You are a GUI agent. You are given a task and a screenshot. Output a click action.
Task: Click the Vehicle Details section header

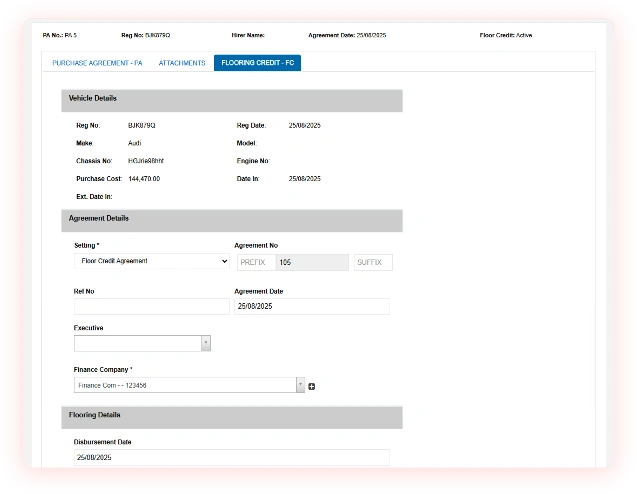232,100
